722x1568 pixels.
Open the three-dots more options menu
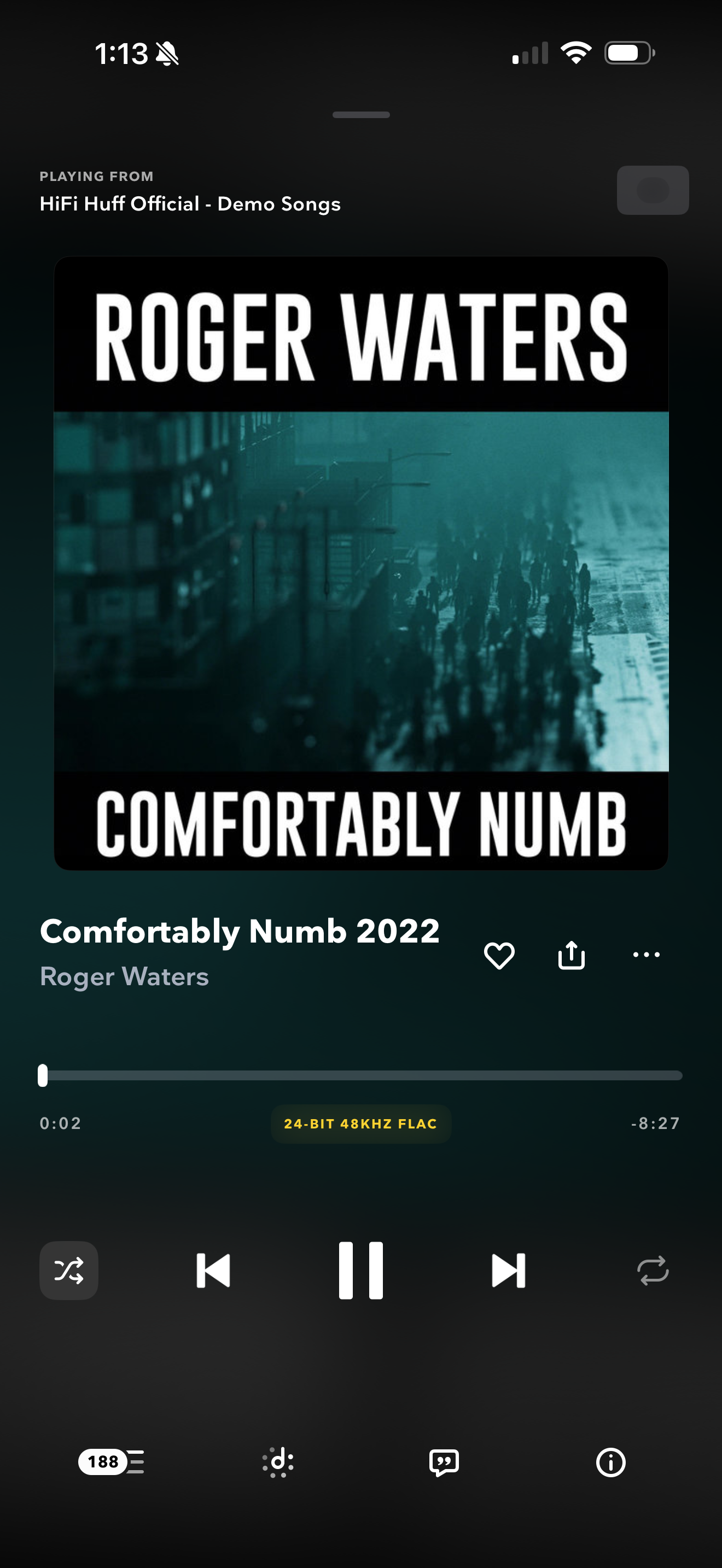[646, 955]
